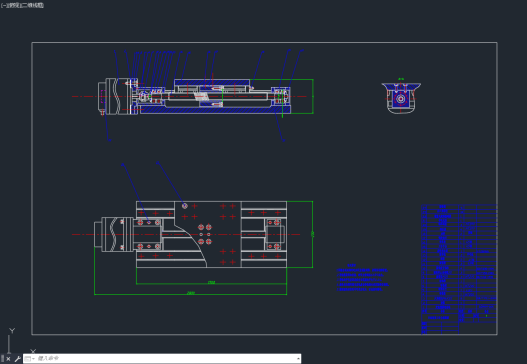Image resolution: width=527 pixels, height=364 pixels.
Task: Open the view name controls in viewport label
Action: 14,5
